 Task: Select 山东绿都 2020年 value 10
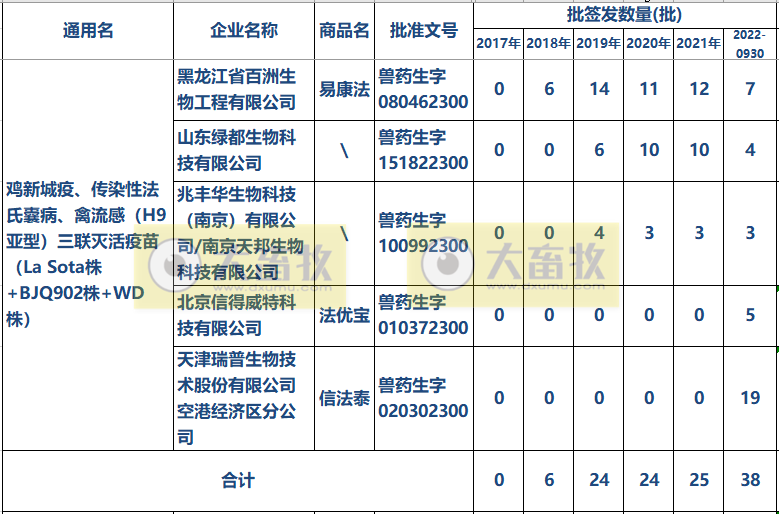[x=649, y=150]
